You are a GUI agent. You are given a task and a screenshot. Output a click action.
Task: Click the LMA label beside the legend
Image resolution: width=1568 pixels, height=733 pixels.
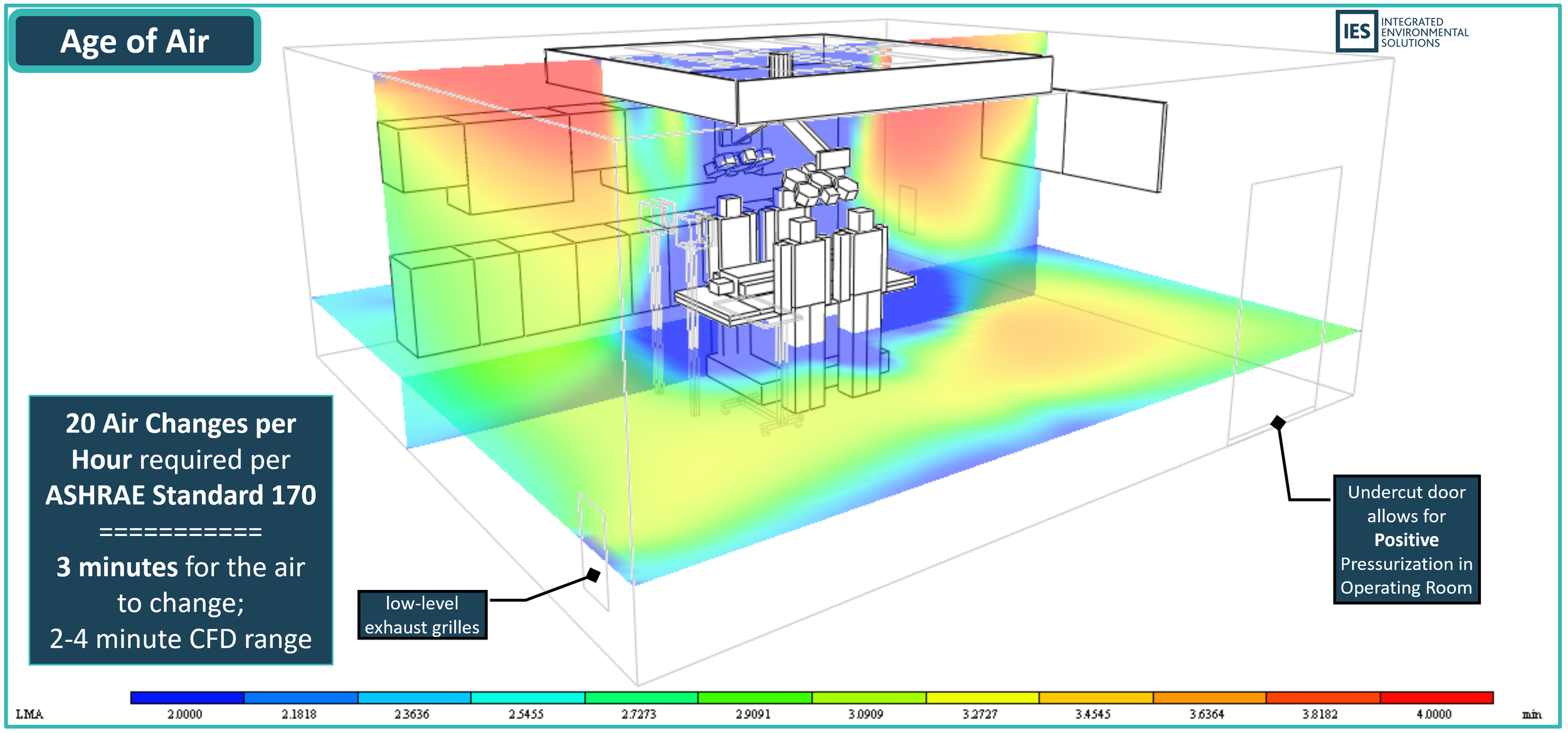29,714
